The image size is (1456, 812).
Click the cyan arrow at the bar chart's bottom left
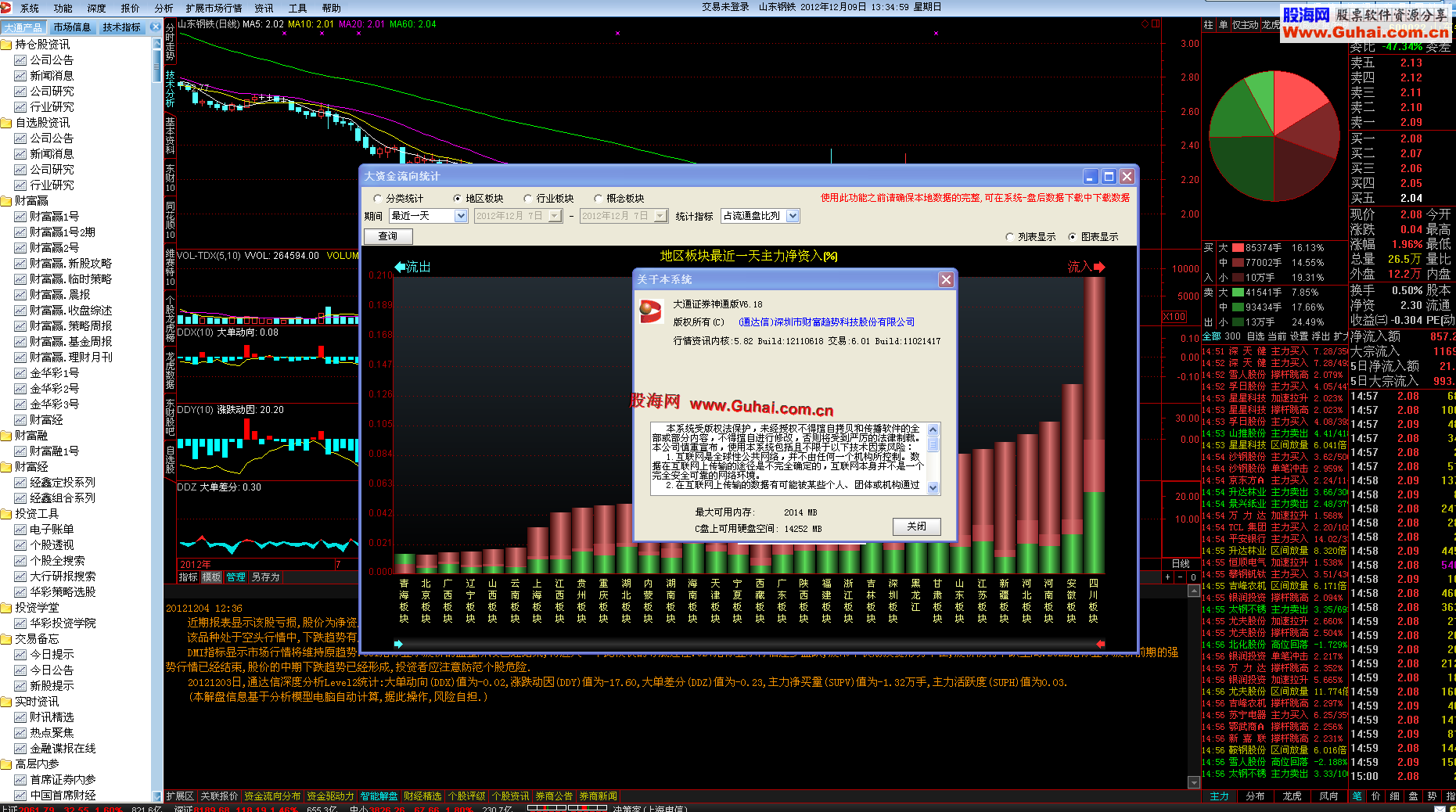398,644
